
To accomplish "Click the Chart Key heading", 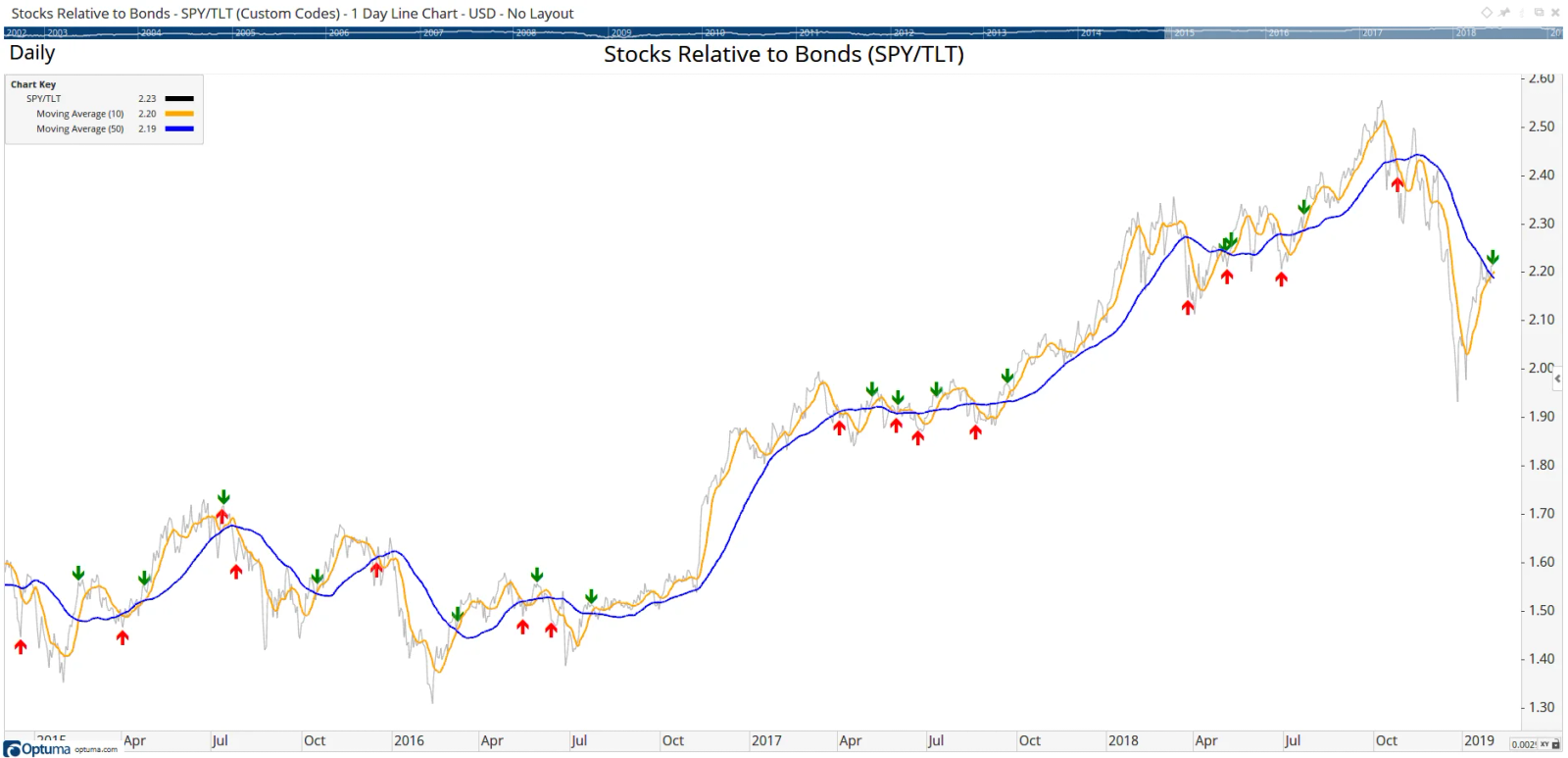I will click(x=33, y=84).
